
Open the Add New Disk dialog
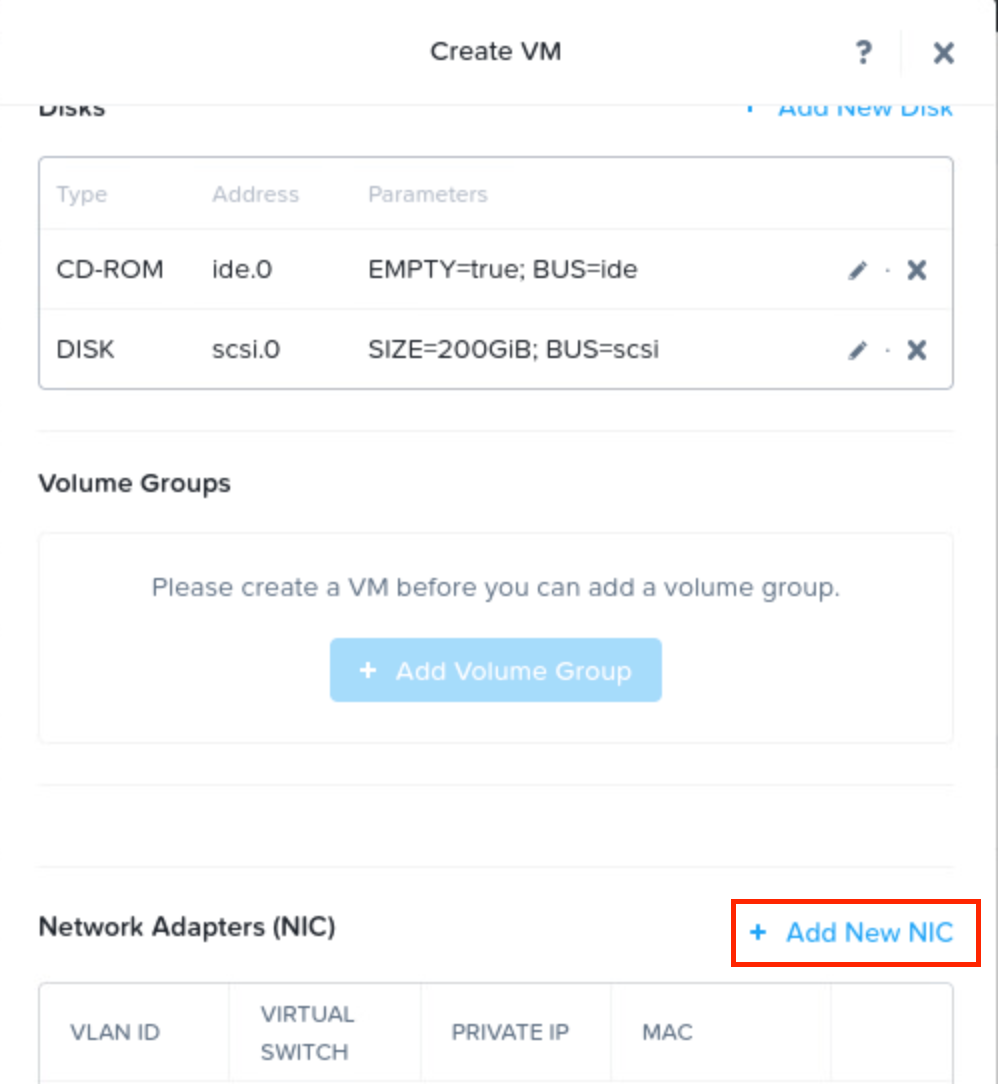point(866,108)
